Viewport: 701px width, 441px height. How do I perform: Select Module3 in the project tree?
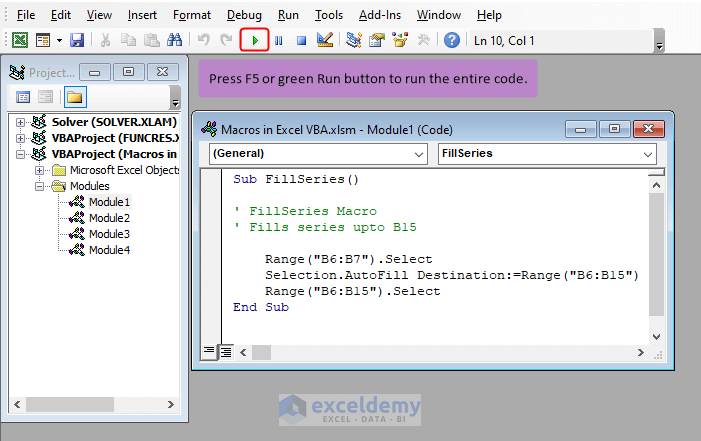coord(109,234)
